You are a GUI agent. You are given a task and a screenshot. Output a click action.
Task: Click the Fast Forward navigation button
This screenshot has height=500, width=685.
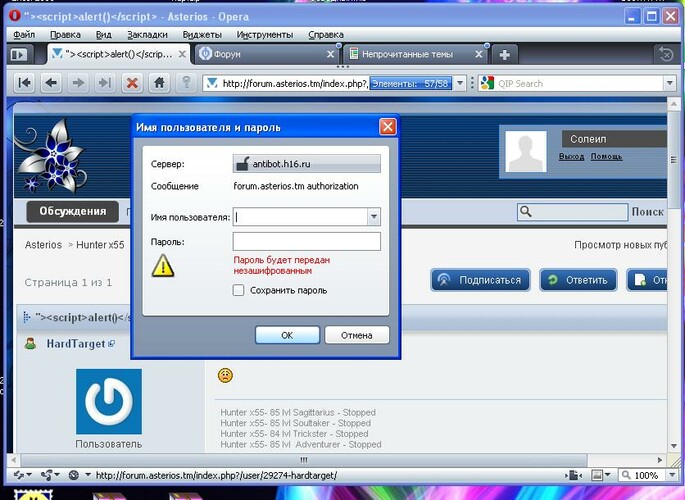(105, 83)
